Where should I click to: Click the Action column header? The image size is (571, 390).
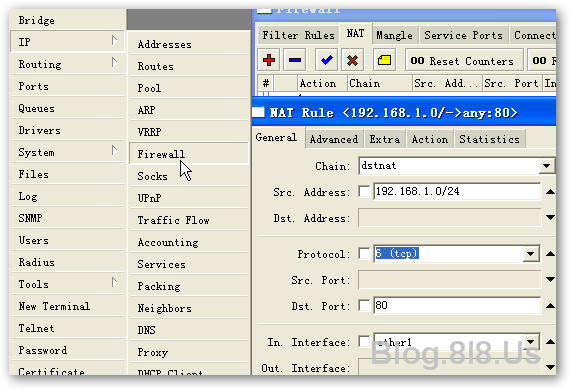322,83
